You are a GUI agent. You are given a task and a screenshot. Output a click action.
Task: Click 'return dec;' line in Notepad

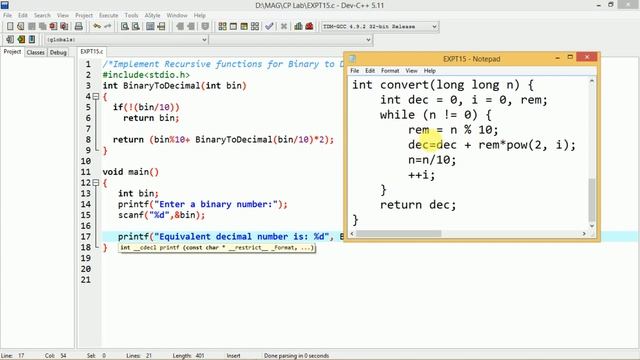click(x=418, y=204)
